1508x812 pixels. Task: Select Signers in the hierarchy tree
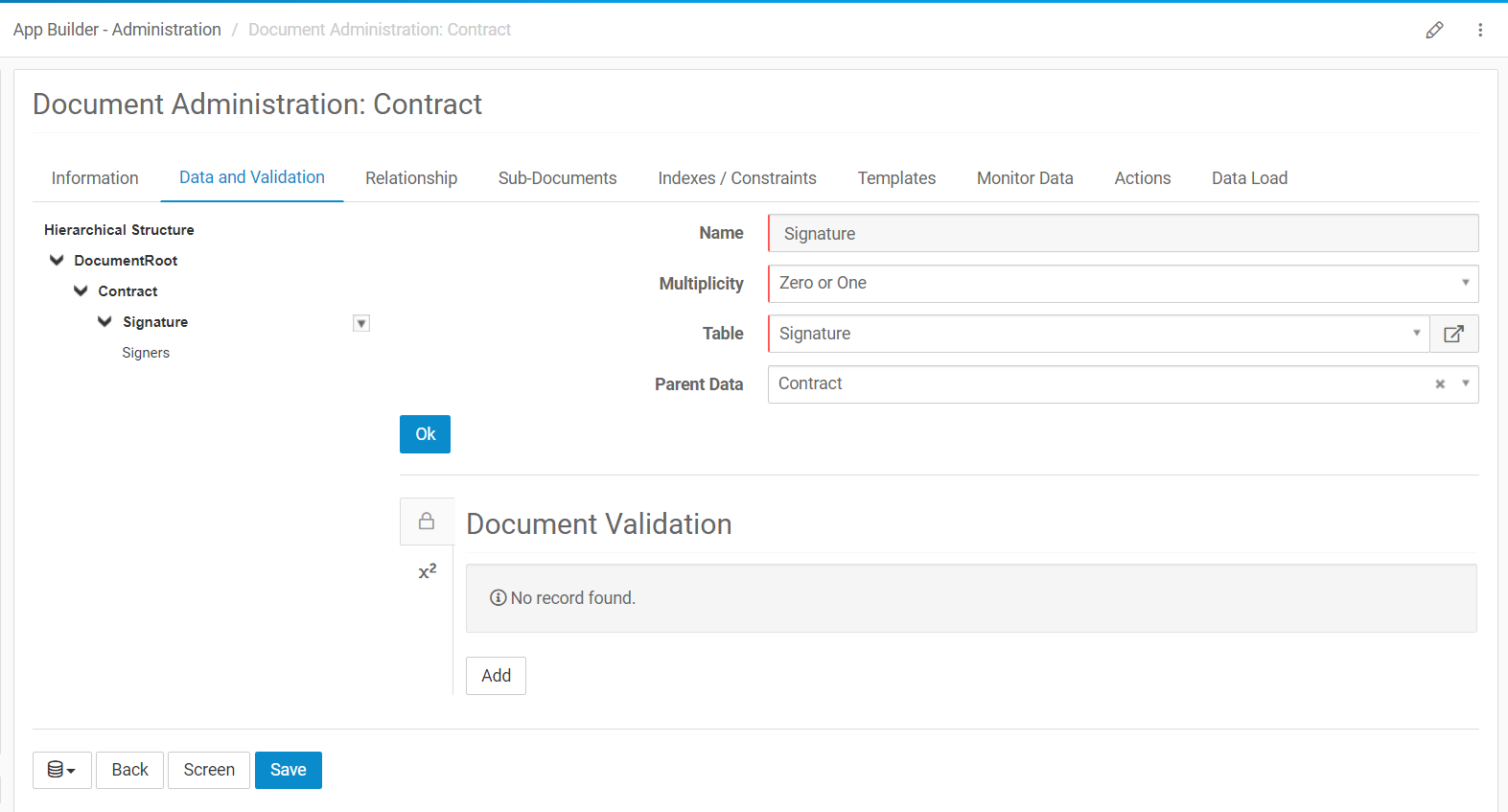click(146, 353)
